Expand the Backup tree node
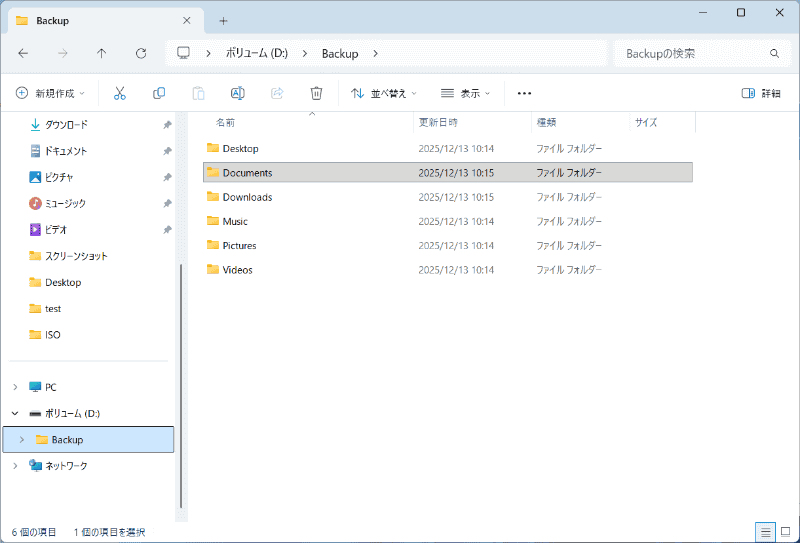 tap(21, 440)
